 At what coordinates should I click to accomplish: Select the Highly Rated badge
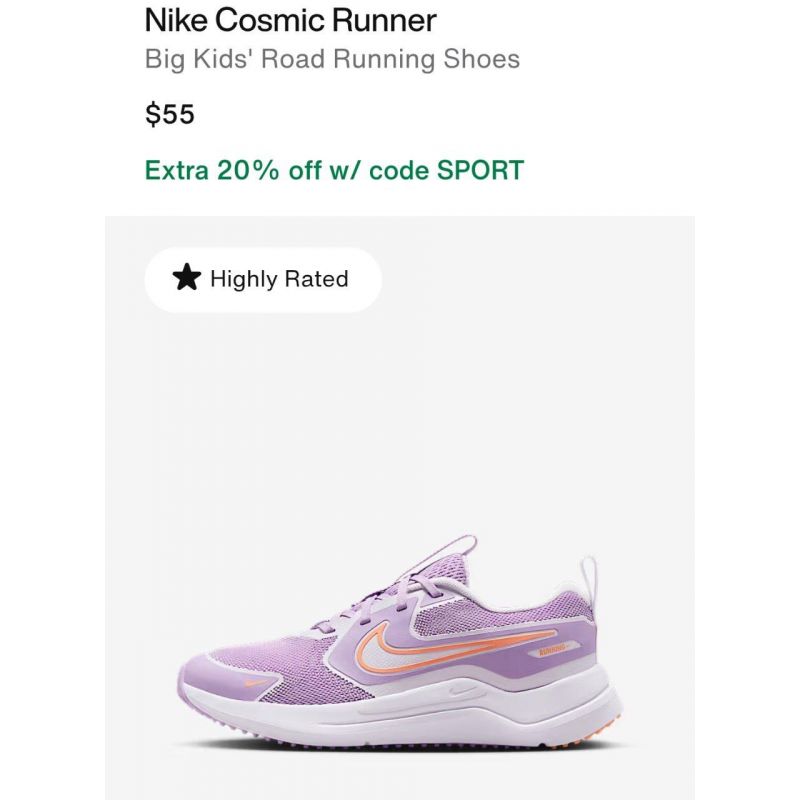[263, 280]
